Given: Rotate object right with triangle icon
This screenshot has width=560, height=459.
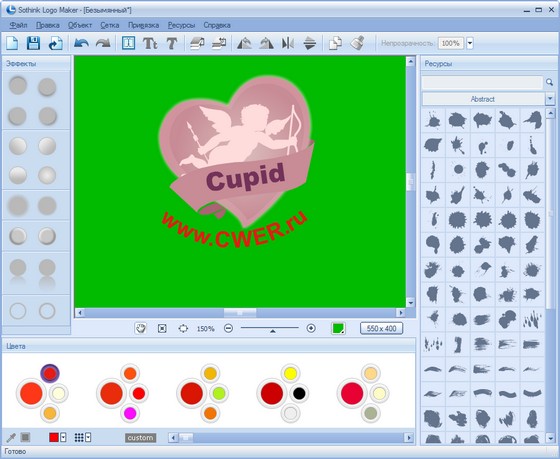Looking at the screenshot, I should point(266,43).
